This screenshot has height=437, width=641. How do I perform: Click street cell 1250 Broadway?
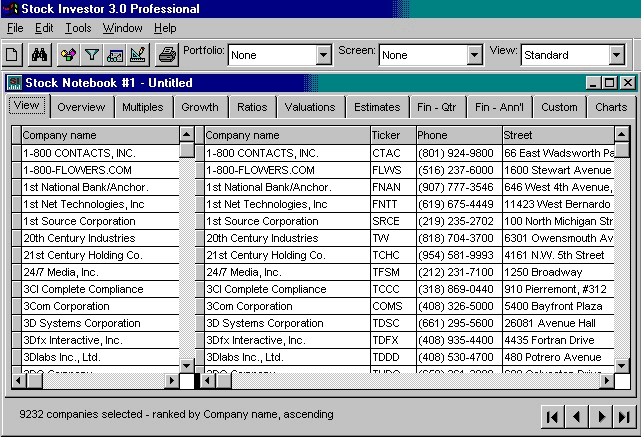558,272
